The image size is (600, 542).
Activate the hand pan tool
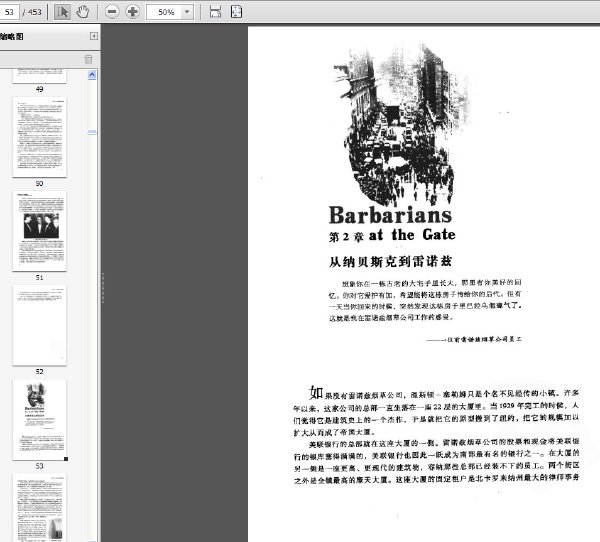[82, 12]
